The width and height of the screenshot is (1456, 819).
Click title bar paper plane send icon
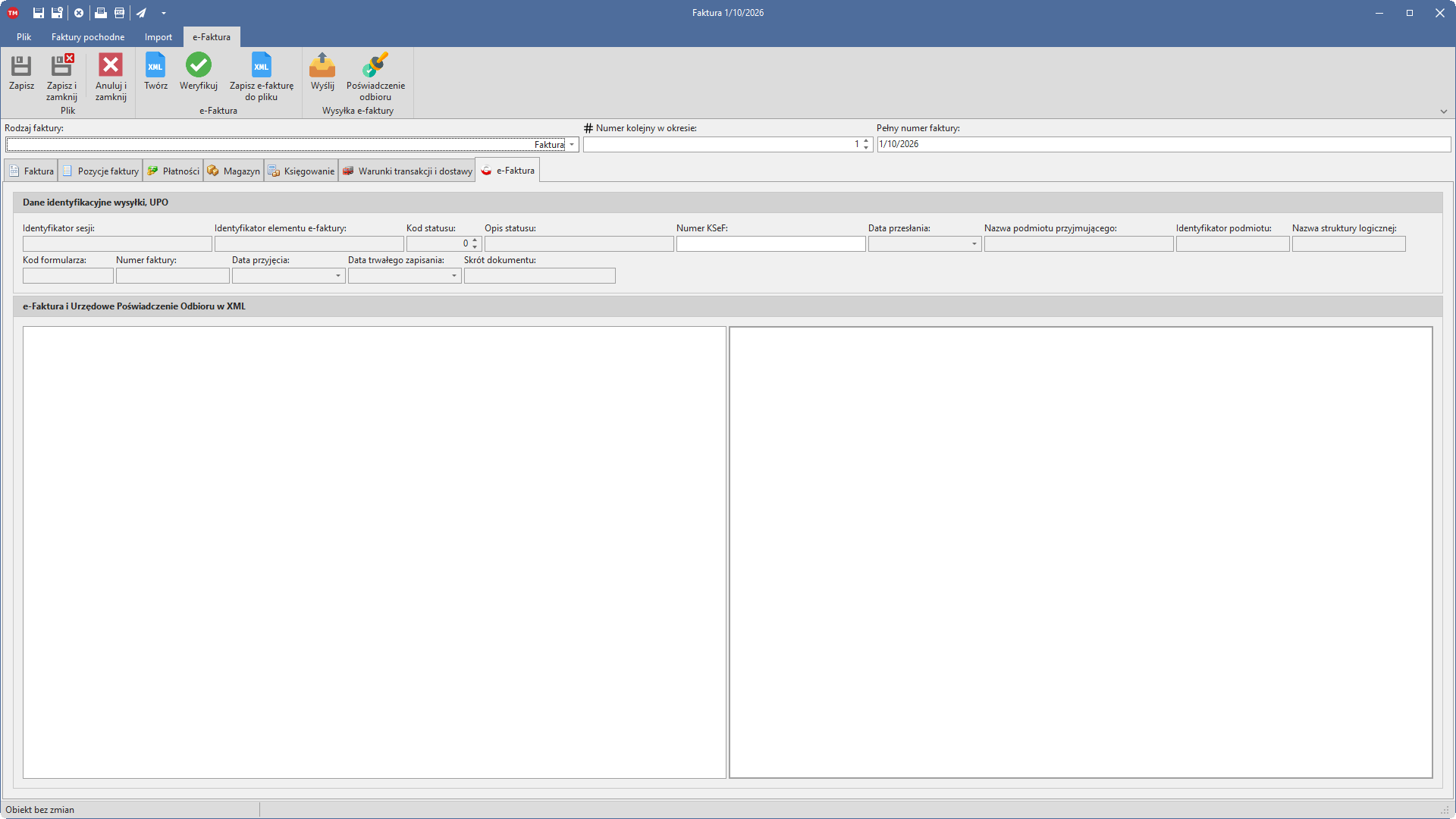click(x=141, y=13)
